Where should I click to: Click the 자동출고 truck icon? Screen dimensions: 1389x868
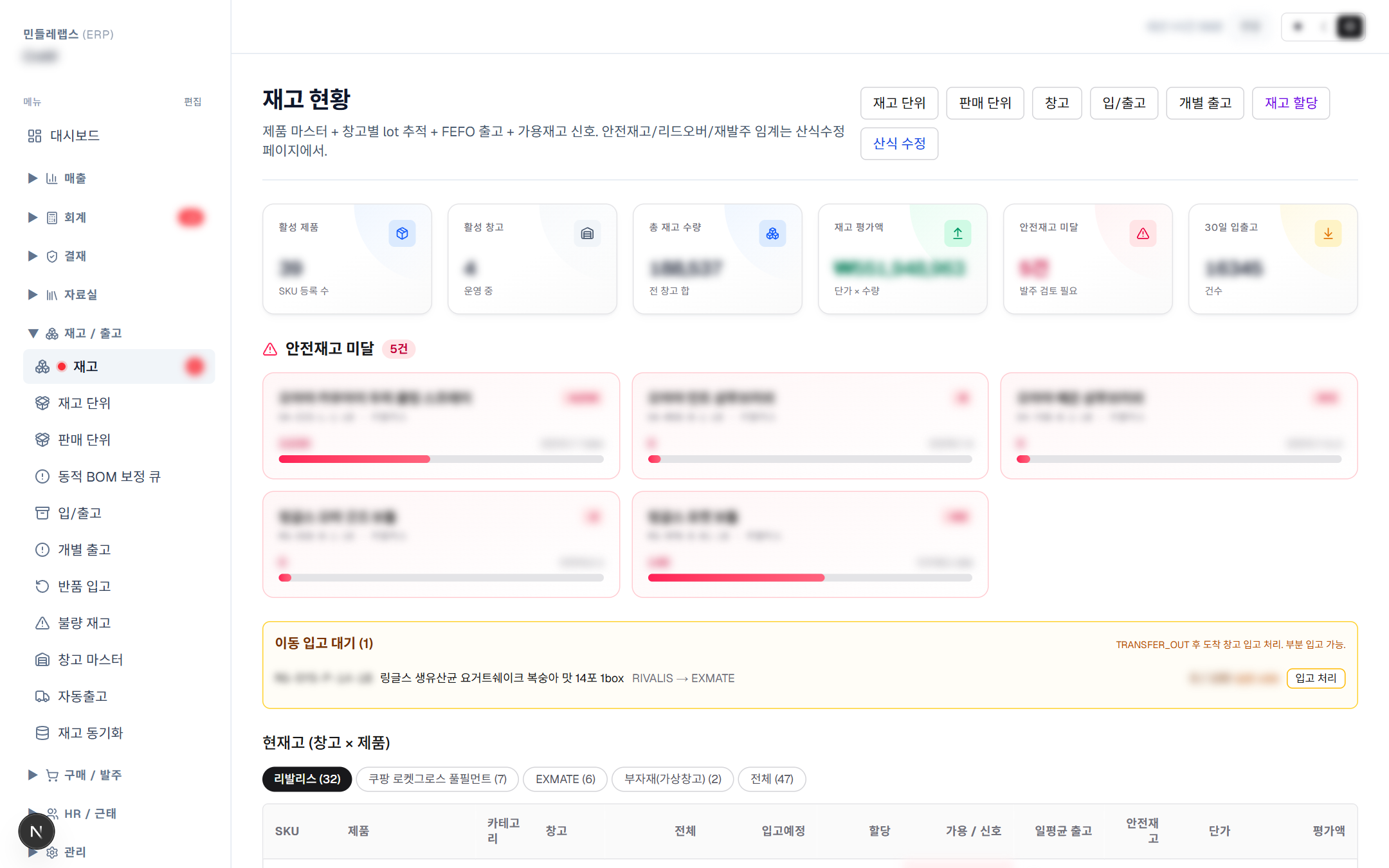(42, 696)
